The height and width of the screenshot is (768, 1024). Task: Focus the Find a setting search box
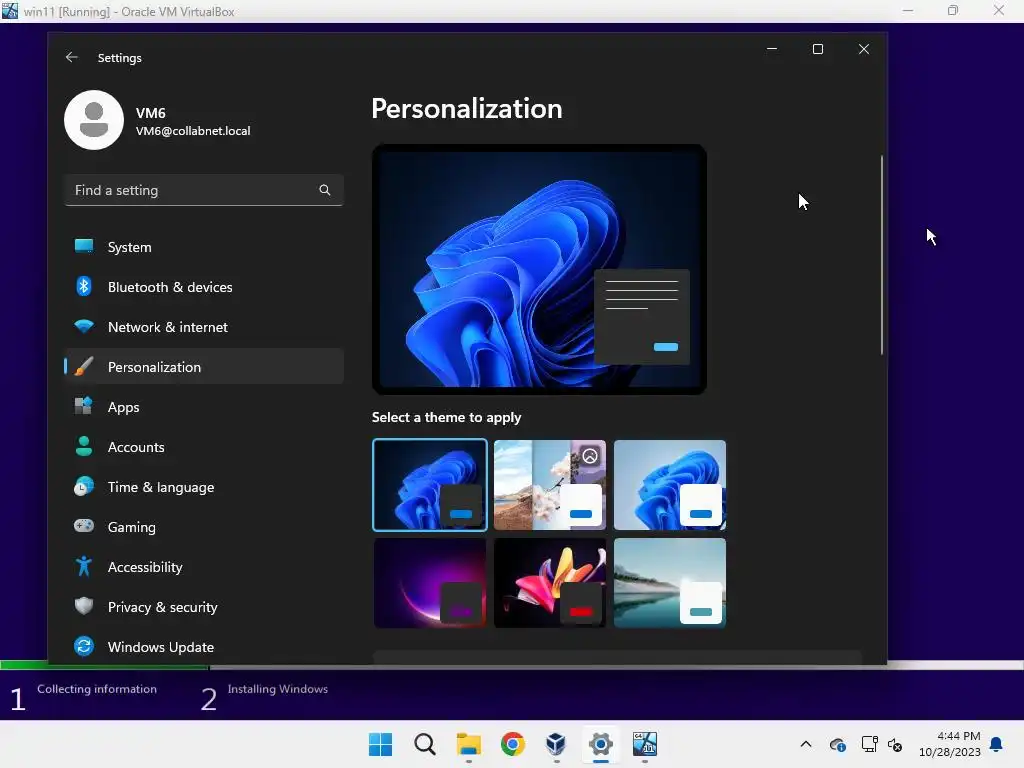pos(204,190)
